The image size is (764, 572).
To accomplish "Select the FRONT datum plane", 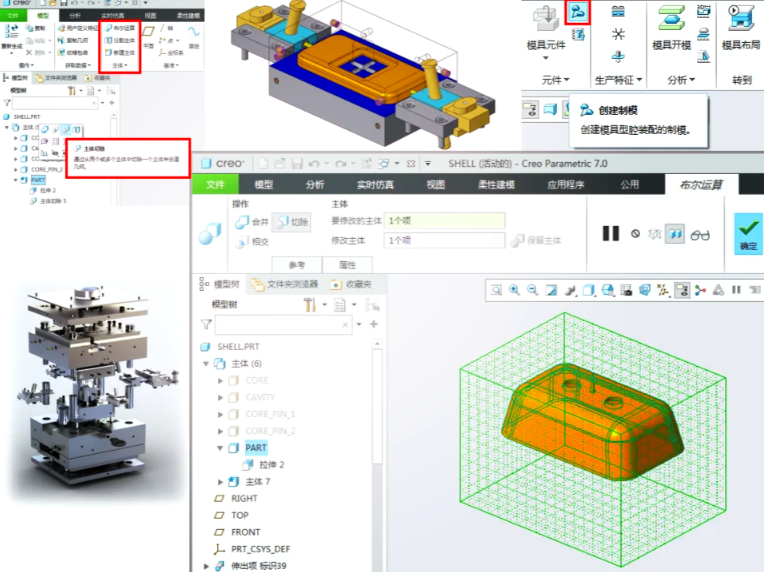I will 246,532.
